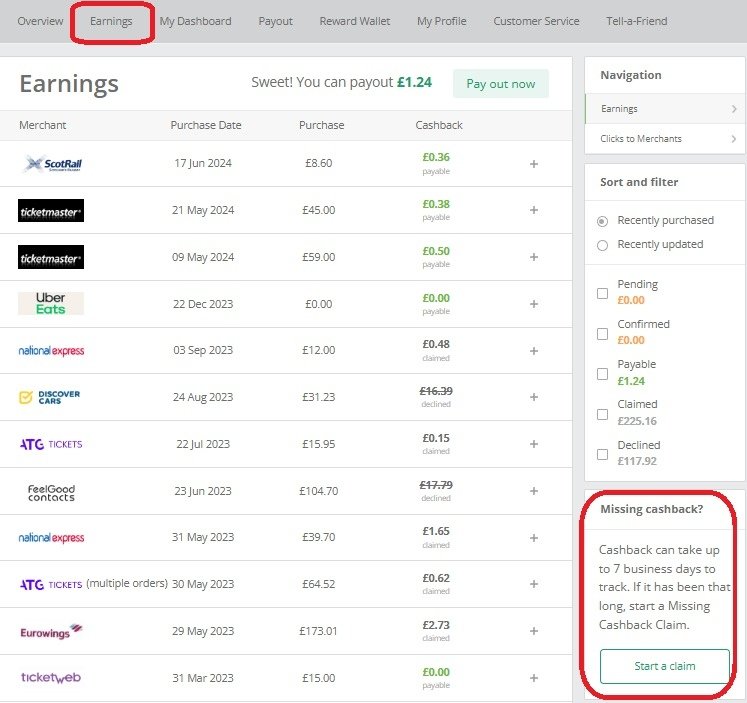Click the Discover Cars merchant logo
Image resolution: width=747 pixels, height=703 pixels.
coord(50,397)
